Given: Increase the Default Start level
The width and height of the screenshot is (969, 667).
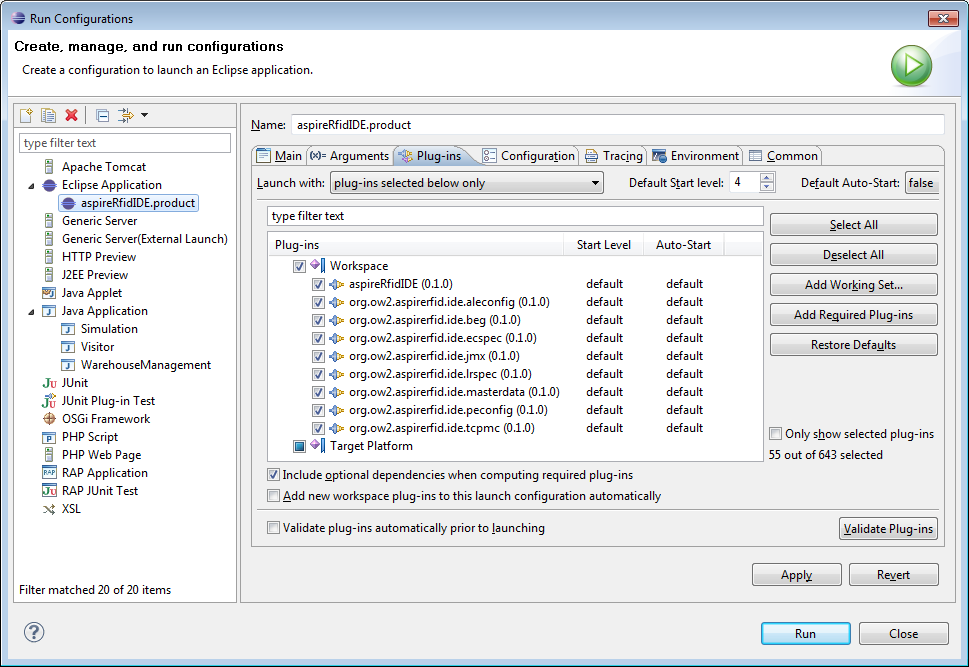Looking at the screenshot, I should [x=767, y=178].
